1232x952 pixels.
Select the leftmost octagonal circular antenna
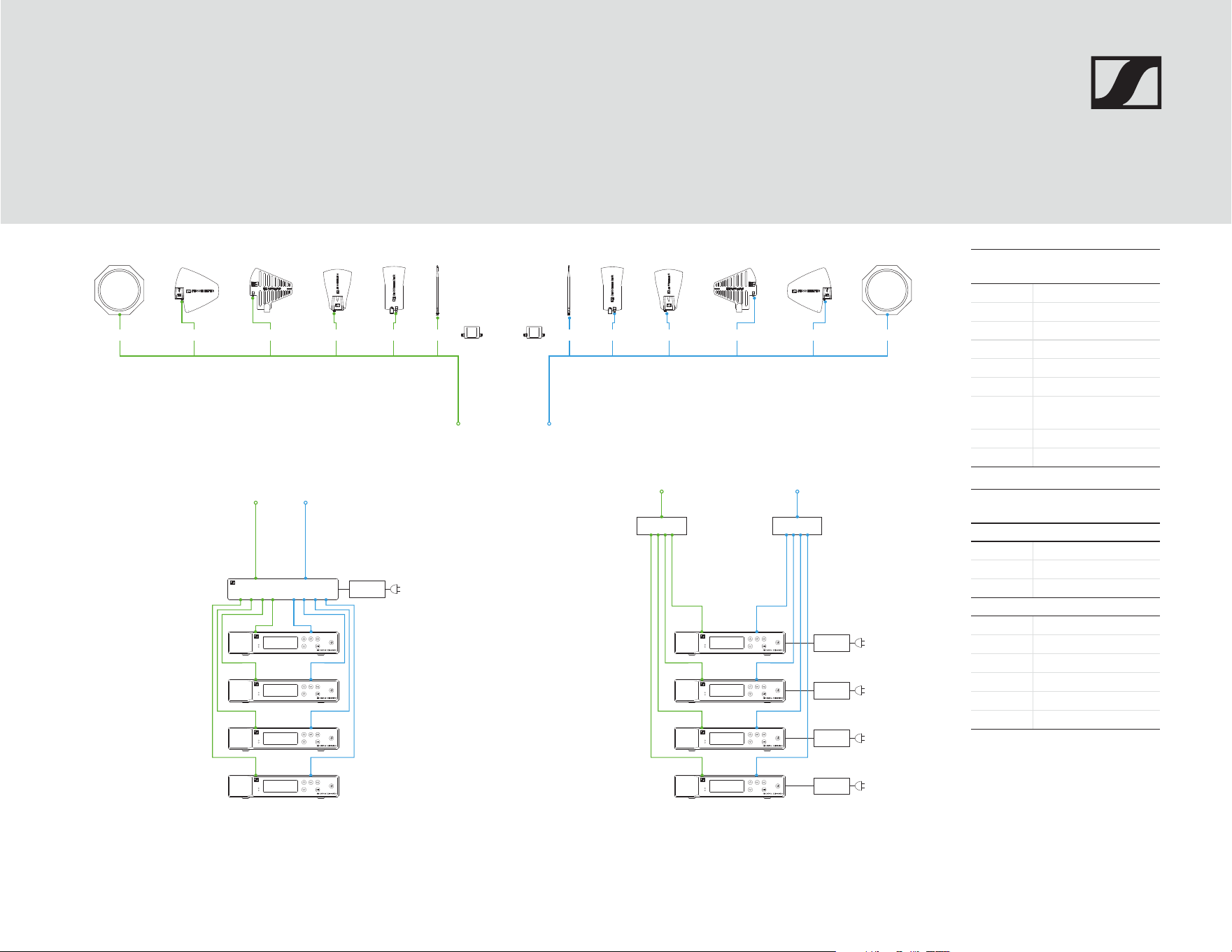[x=120, y=289]
